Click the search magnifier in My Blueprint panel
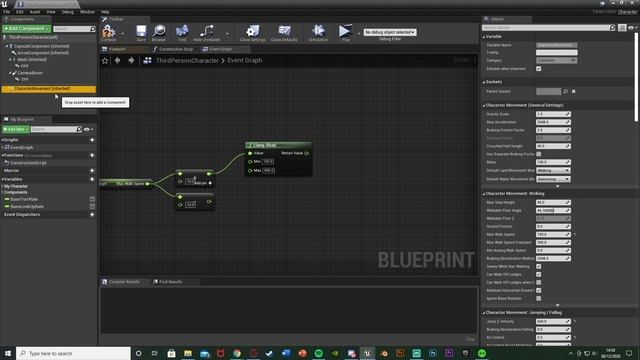Image resolution: width=640 pixels, height=360 pixels. click(x=79, y=129)
